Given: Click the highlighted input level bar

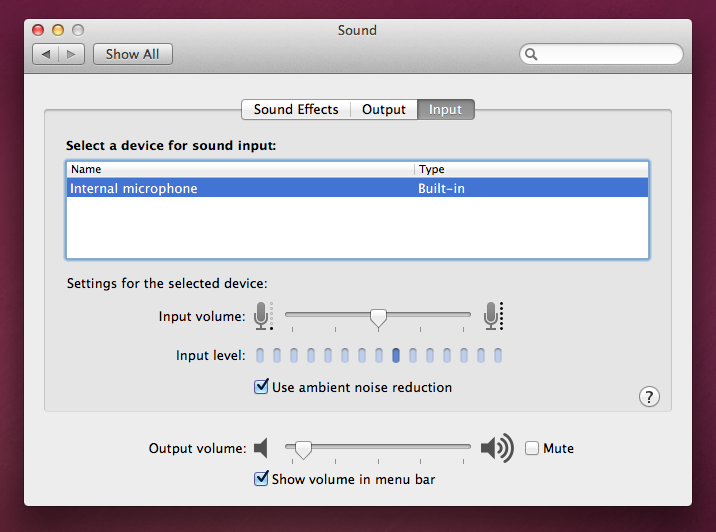Looking at the screenshot, I should [396, 355].
